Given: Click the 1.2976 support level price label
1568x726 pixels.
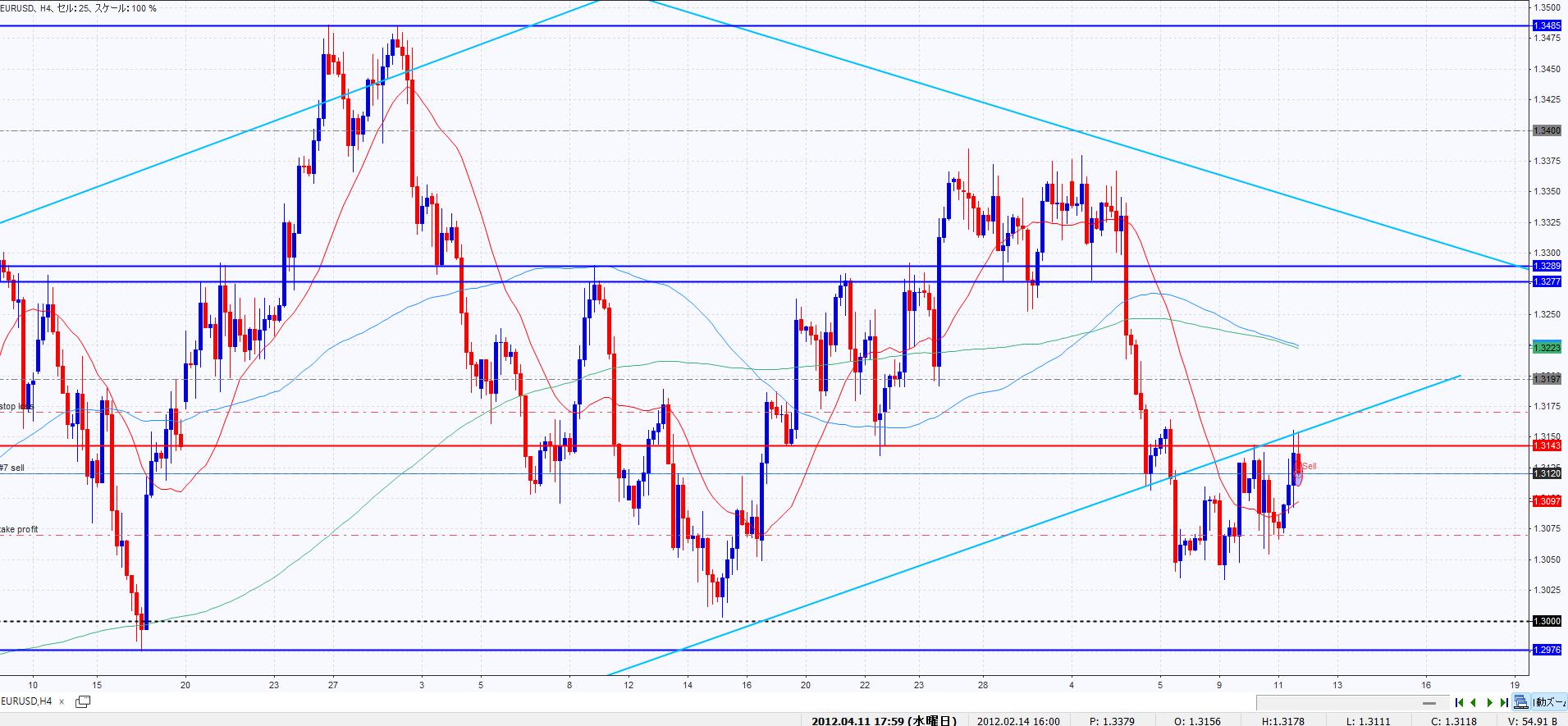Looking at the screenshot, I should [1546, 650].
